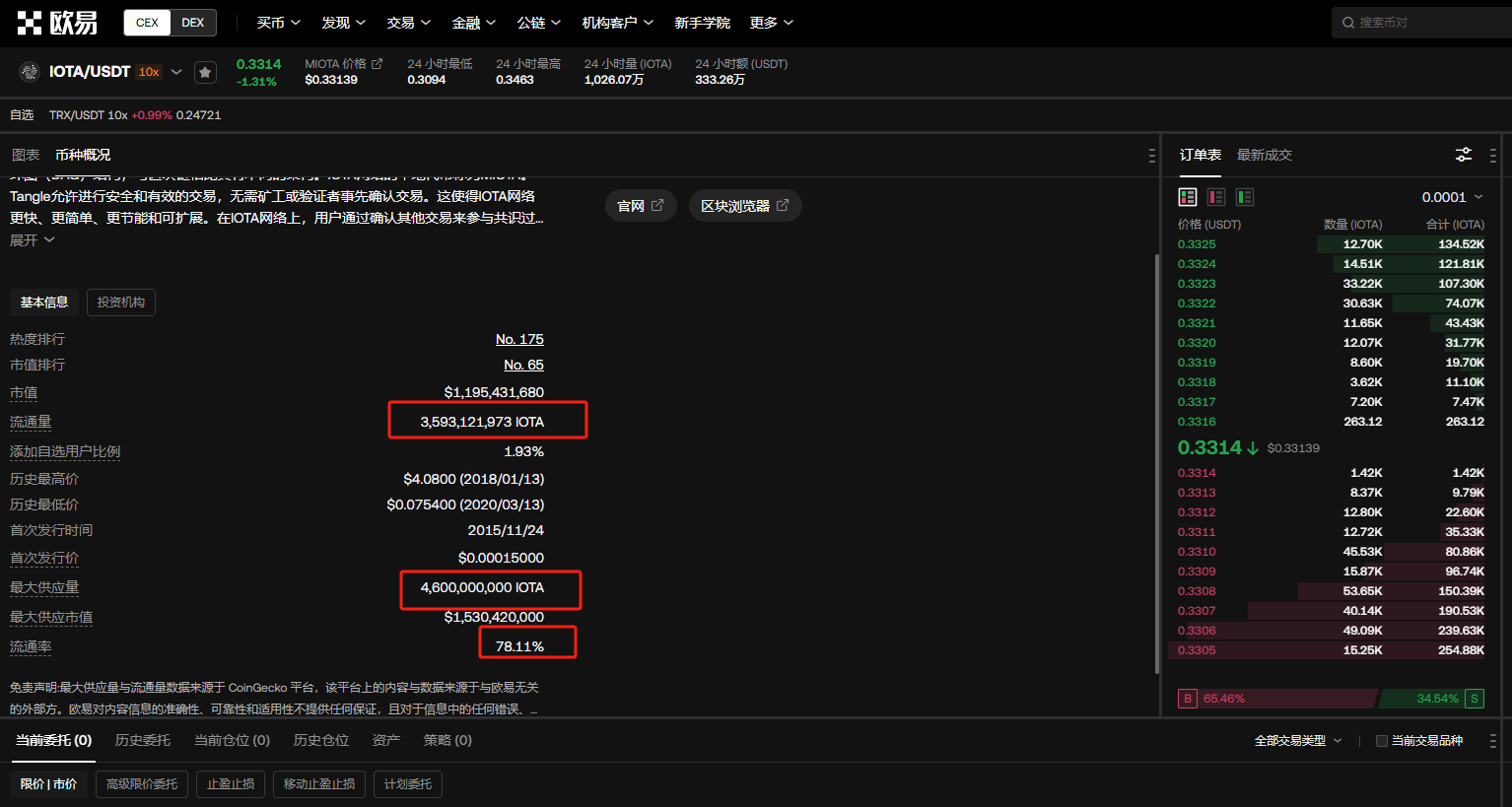Screen dimensions: 1512x807
Task: Open the 买币 dropdown menu
Action: tap(279, 23)
